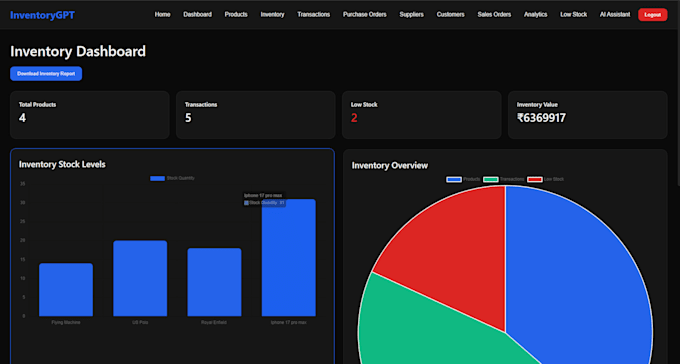Click the Iphone 17 pro max axis label
The height and width of the screenshot is (364, 680).
[x=289, y=323]
